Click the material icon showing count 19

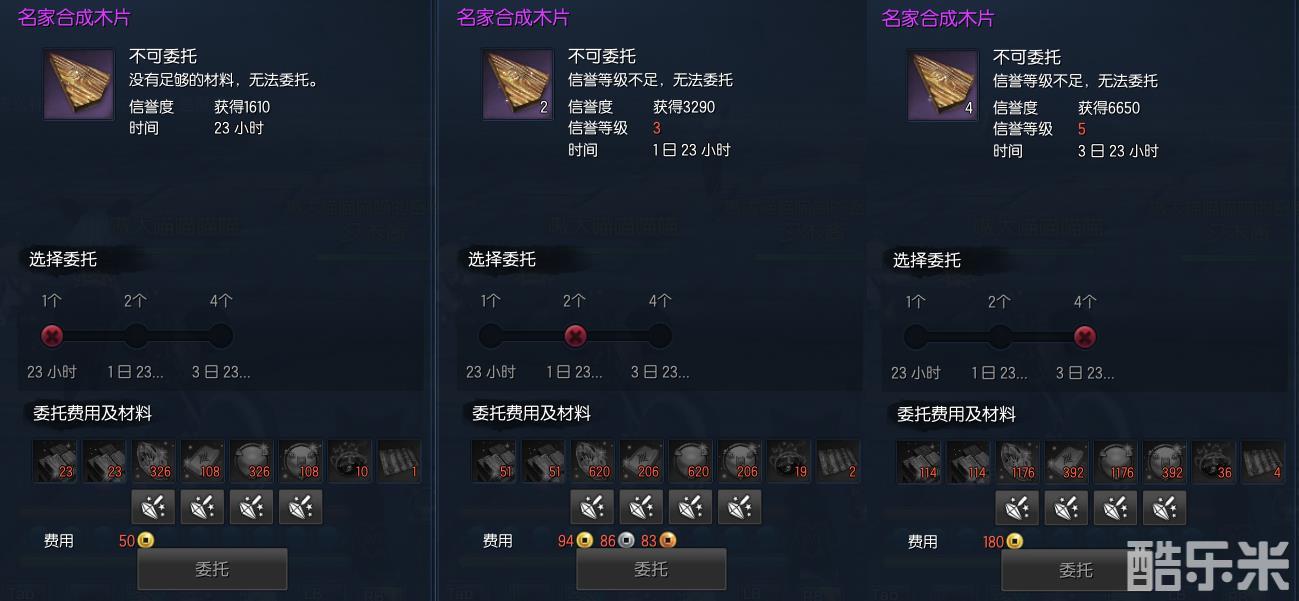click(x=789, y=461)
